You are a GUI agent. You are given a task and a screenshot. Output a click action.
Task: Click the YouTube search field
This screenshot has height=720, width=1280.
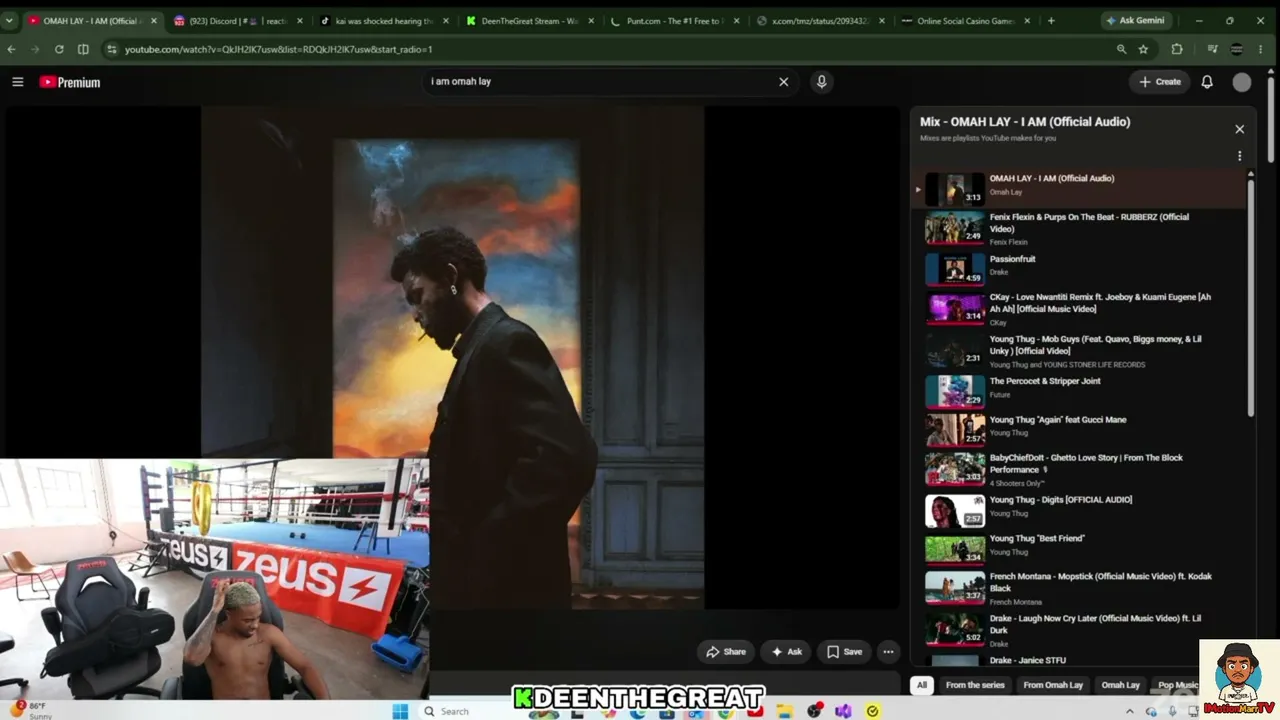[600, 82]
